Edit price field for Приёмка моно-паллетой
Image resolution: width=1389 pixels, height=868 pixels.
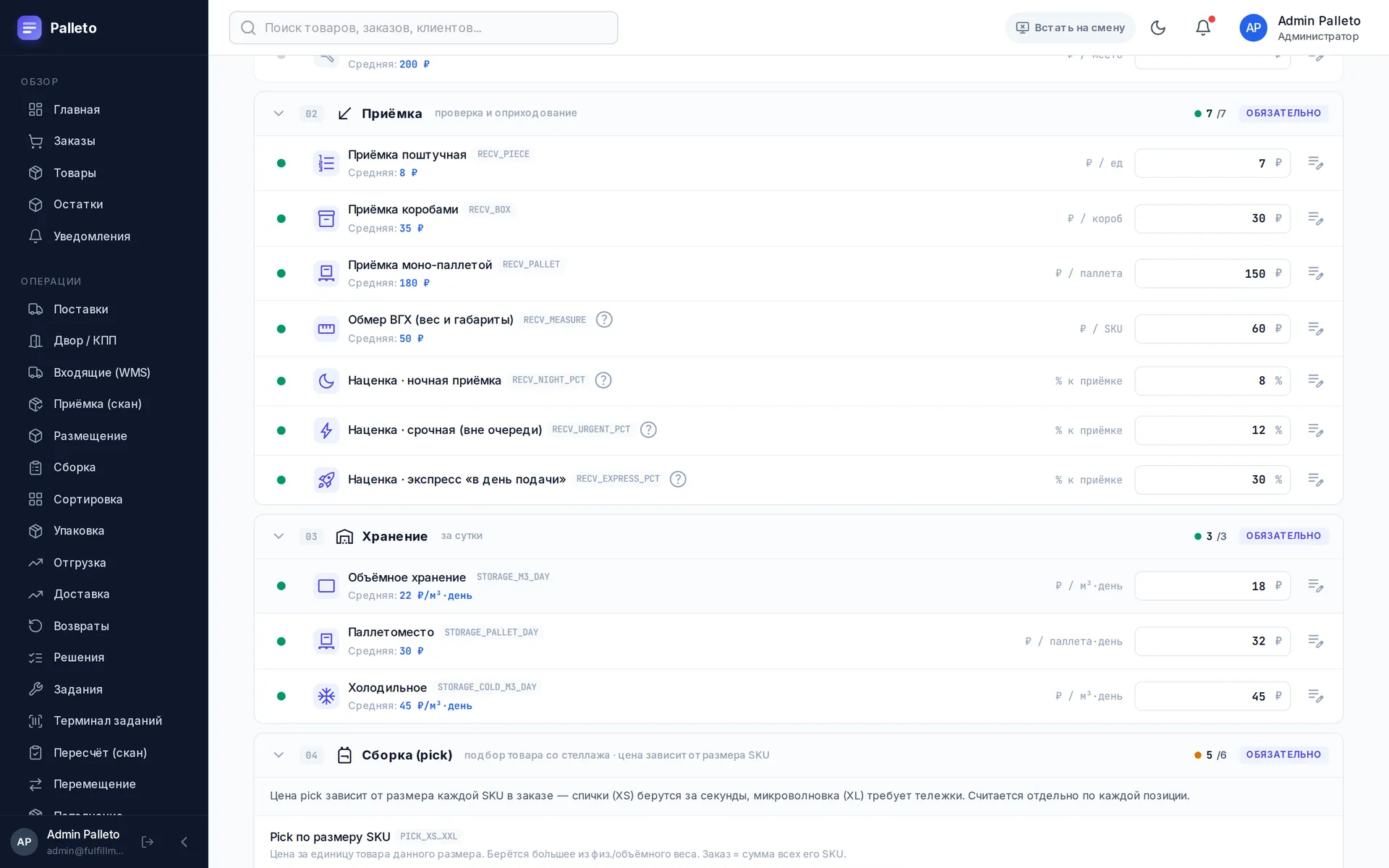click(1212, 273)
